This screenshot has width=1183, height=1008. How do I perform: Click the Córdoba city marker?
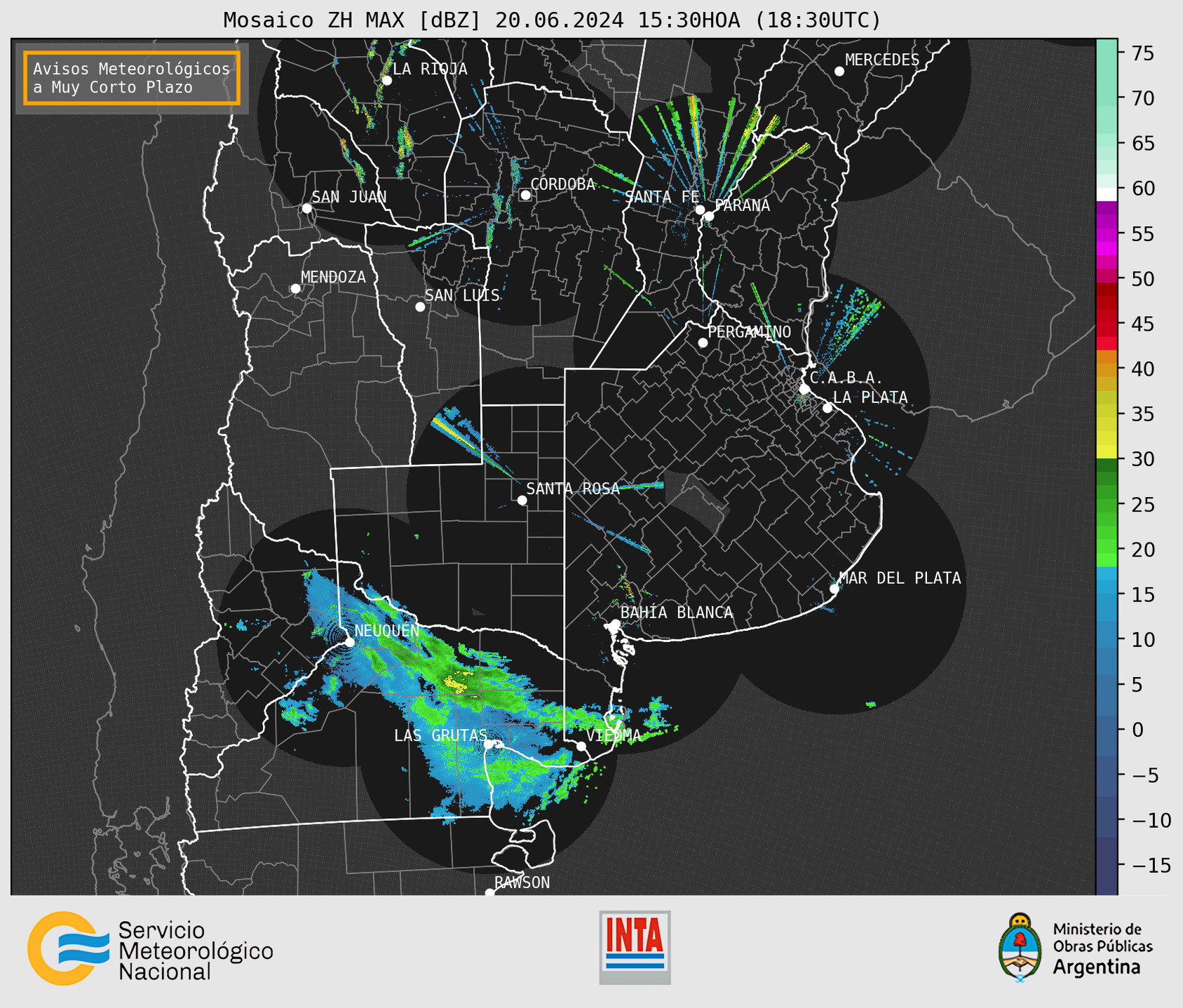(525, 195)
